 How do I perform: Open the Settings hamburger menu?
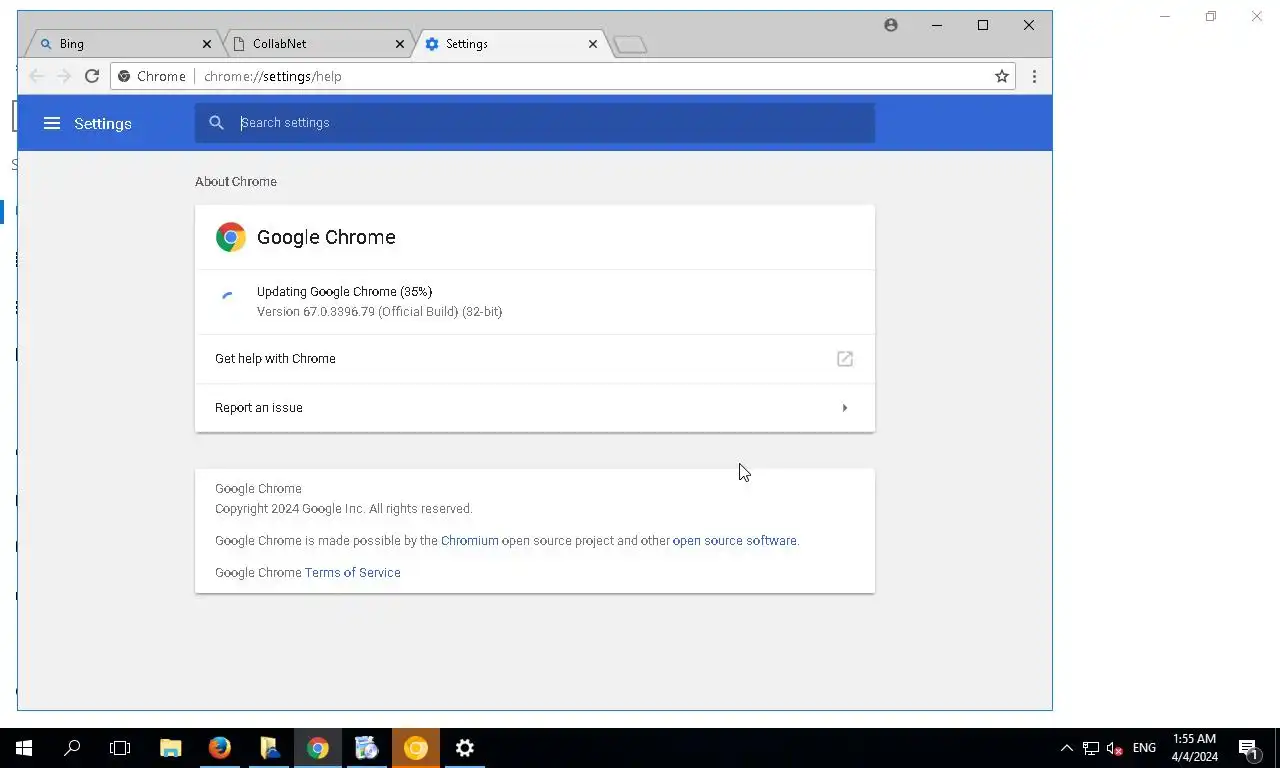pyautogui.click(x=52, y=123)
